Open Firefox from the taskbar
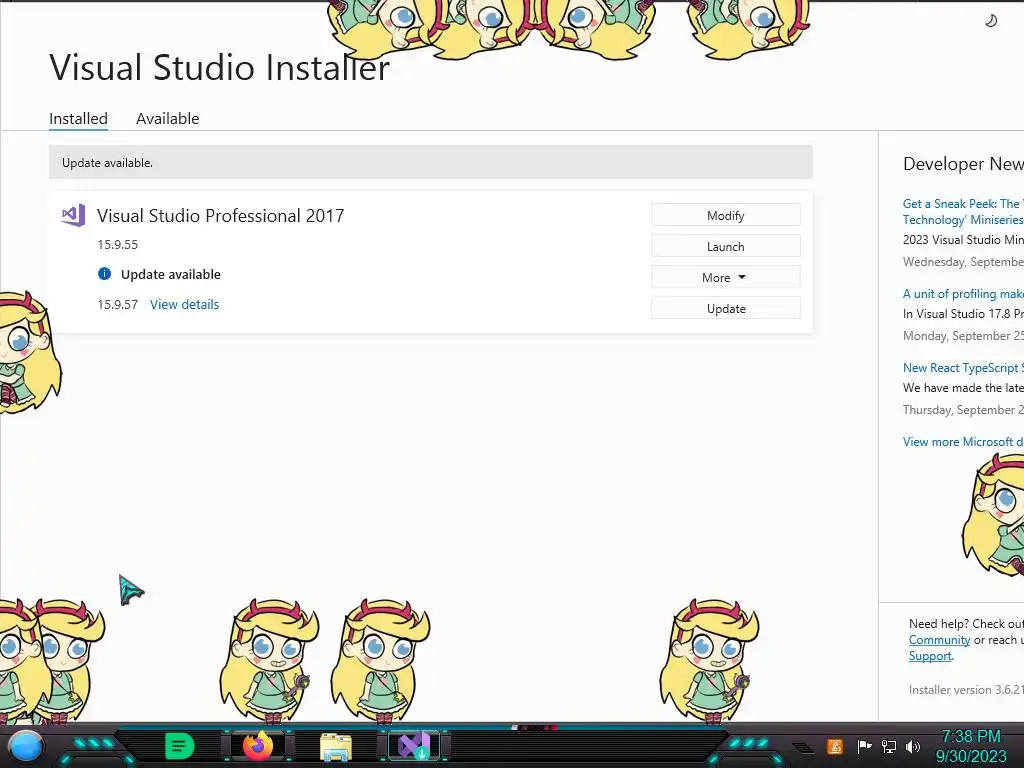Viewport: 1024px width, 768px height. [x=258, y=746]
